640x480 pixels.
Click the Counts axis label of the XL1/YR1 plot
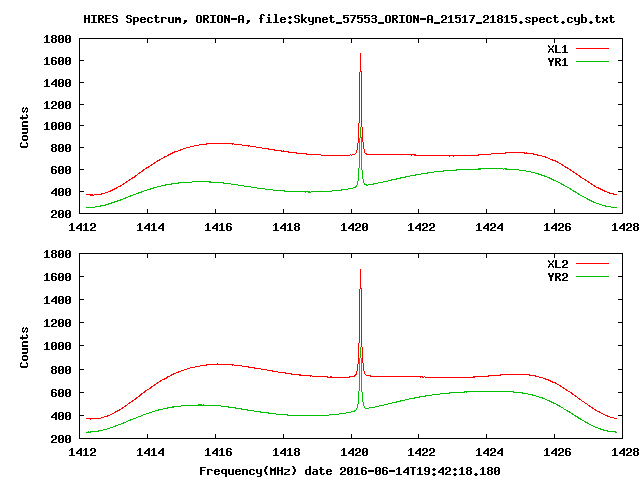coord(24,127)
